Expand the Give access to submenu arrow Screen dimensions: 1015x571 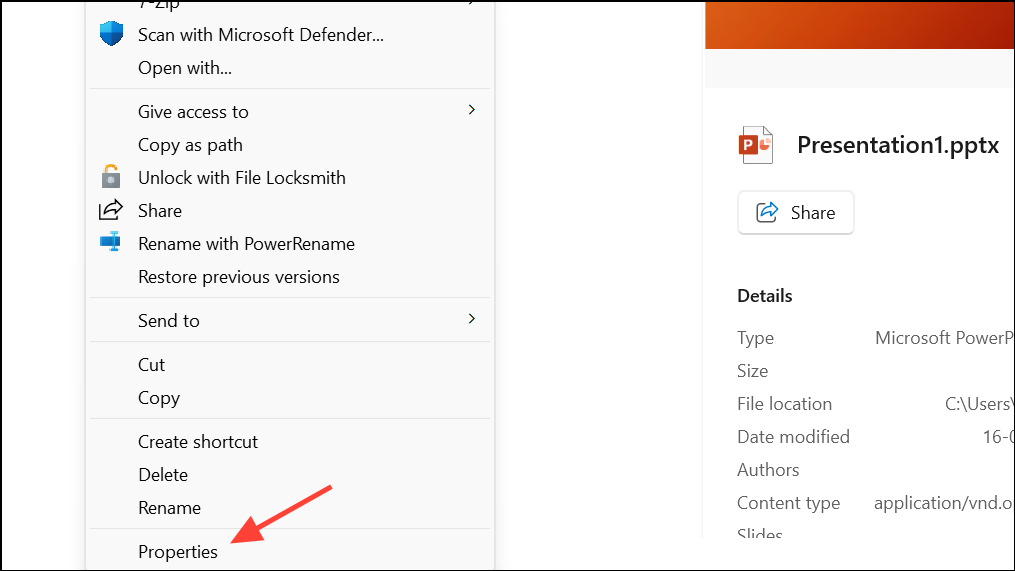pos(472,110)
